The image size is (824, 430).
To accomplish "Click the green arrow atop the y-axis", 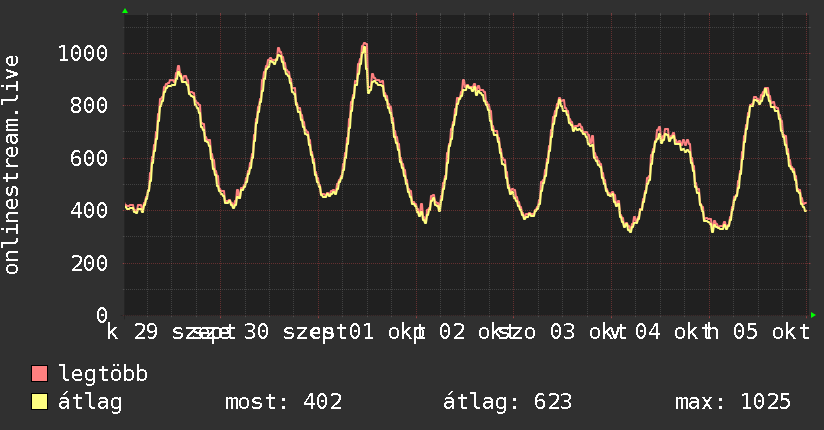I will point(125,11).
